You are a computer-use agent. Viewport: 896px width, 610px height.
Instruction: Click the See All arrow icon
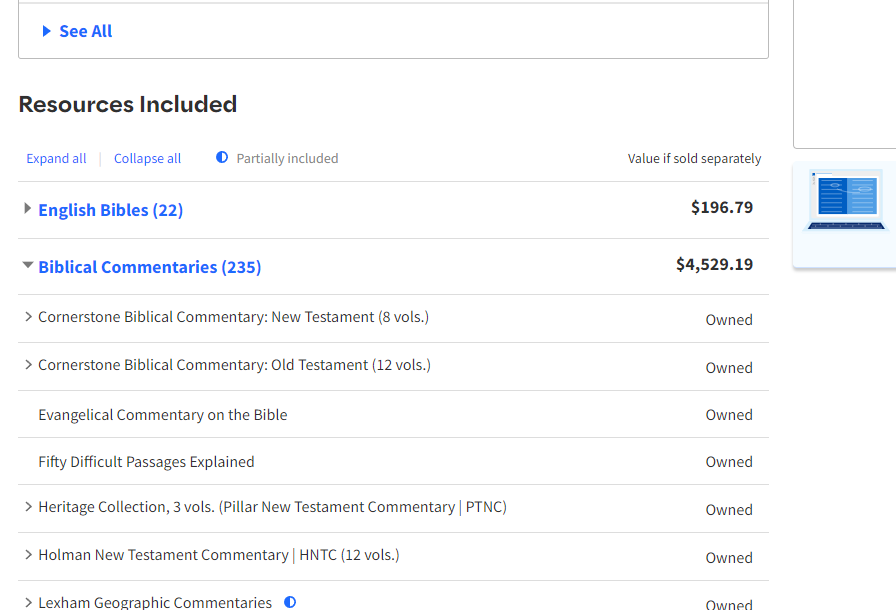[47, 31]
